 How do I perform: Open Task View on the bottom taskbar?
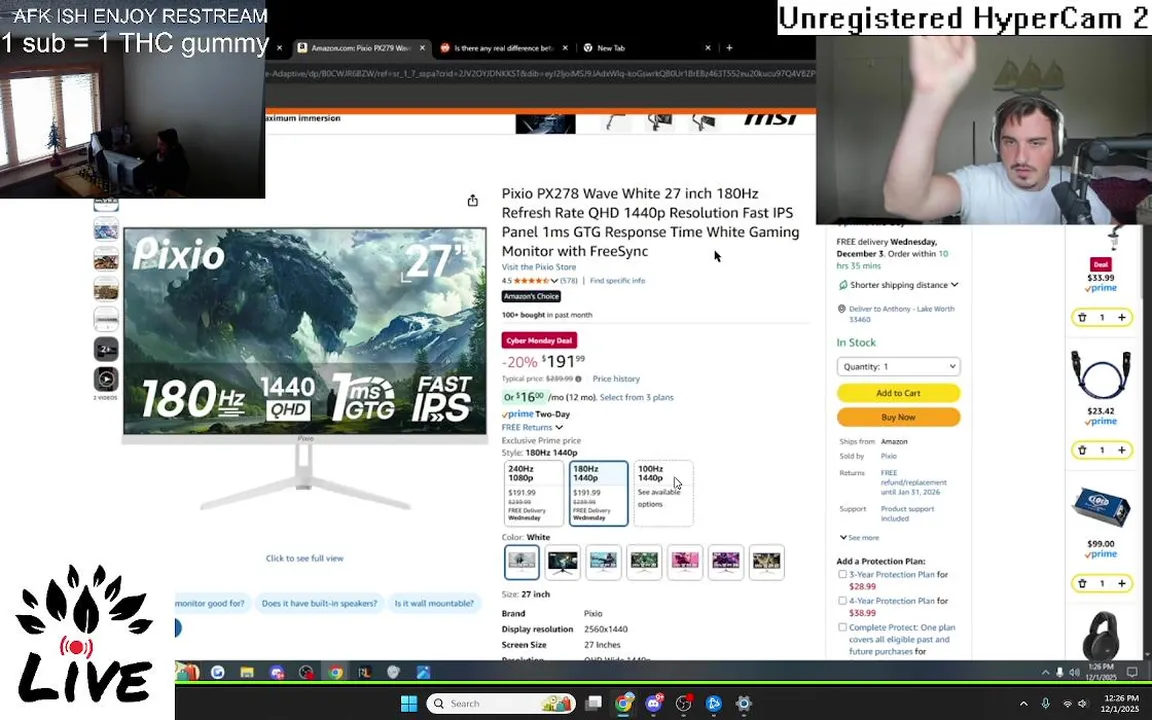pos(594,703)
